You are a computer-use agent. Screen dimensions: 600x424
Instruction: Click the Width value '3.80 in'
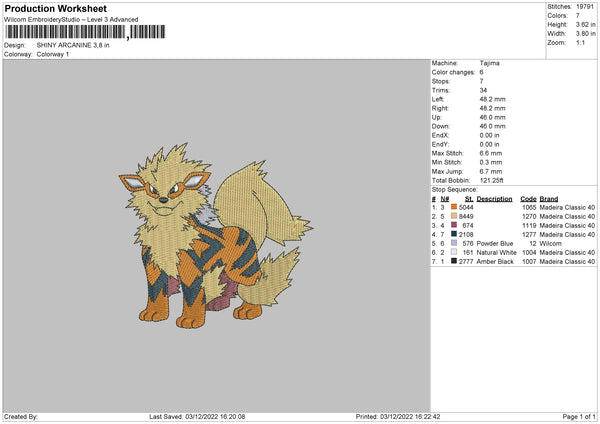coord(585,34)
